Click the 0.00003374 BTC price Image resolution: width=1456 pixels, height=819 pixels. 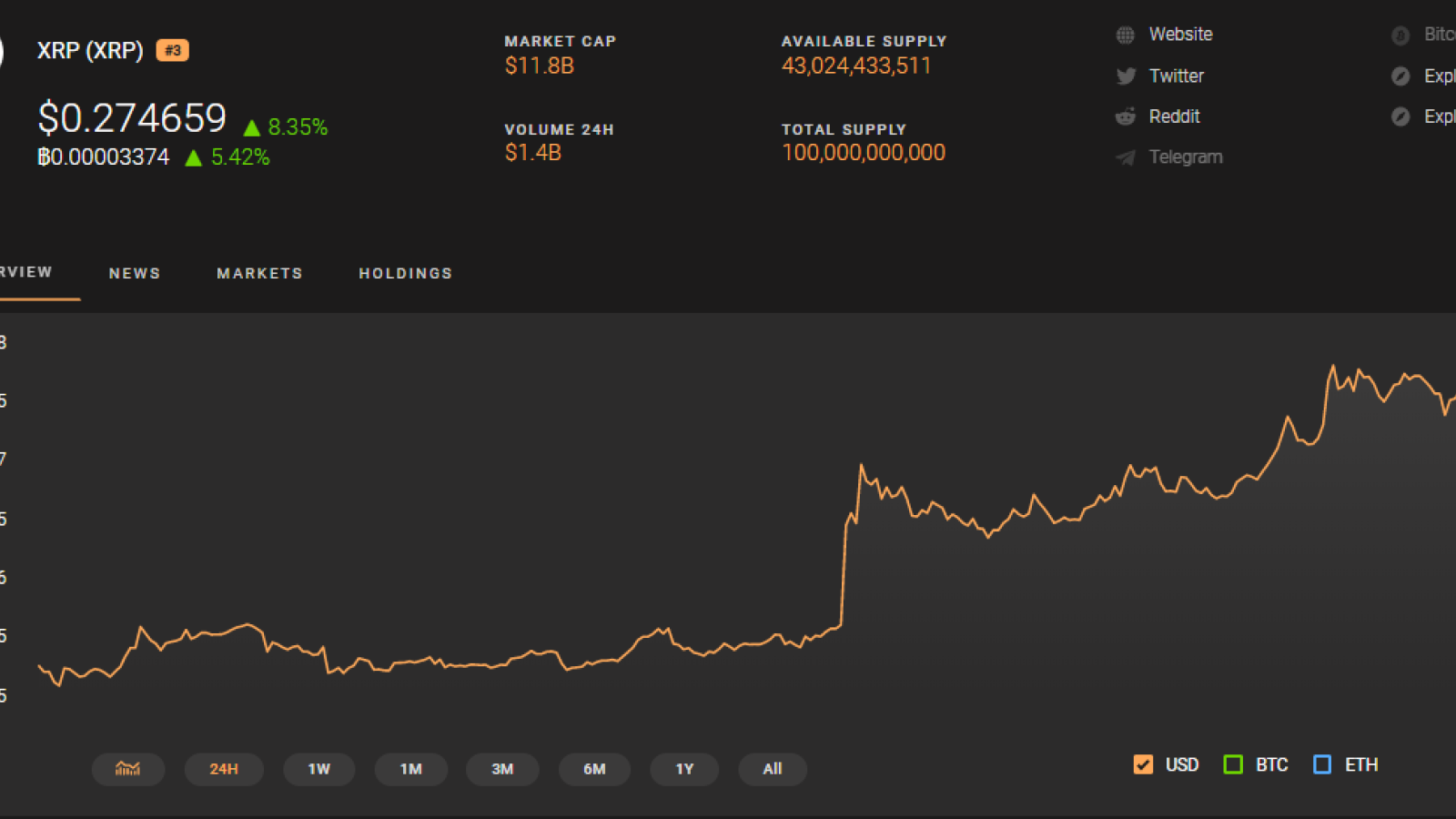(103, 157)
